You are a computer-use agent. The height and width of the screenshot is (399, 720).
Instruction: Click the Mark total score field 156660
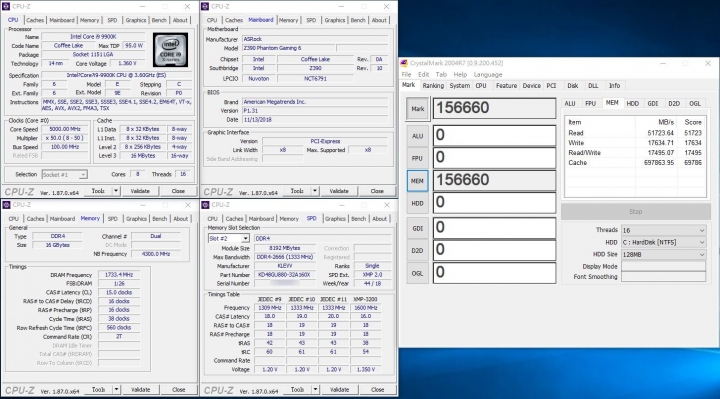tap(494, 108)
